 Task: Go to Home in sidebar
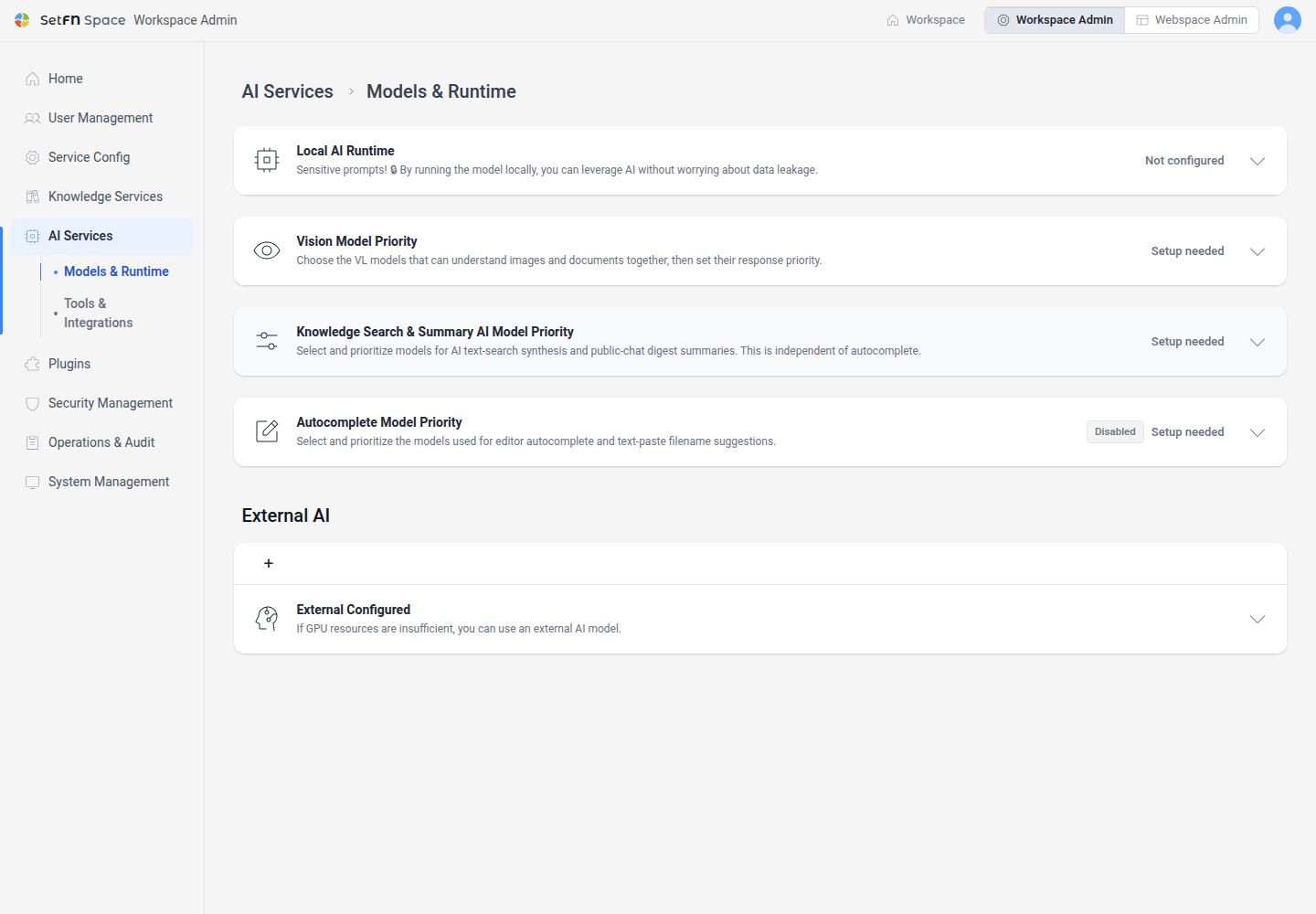102,79
